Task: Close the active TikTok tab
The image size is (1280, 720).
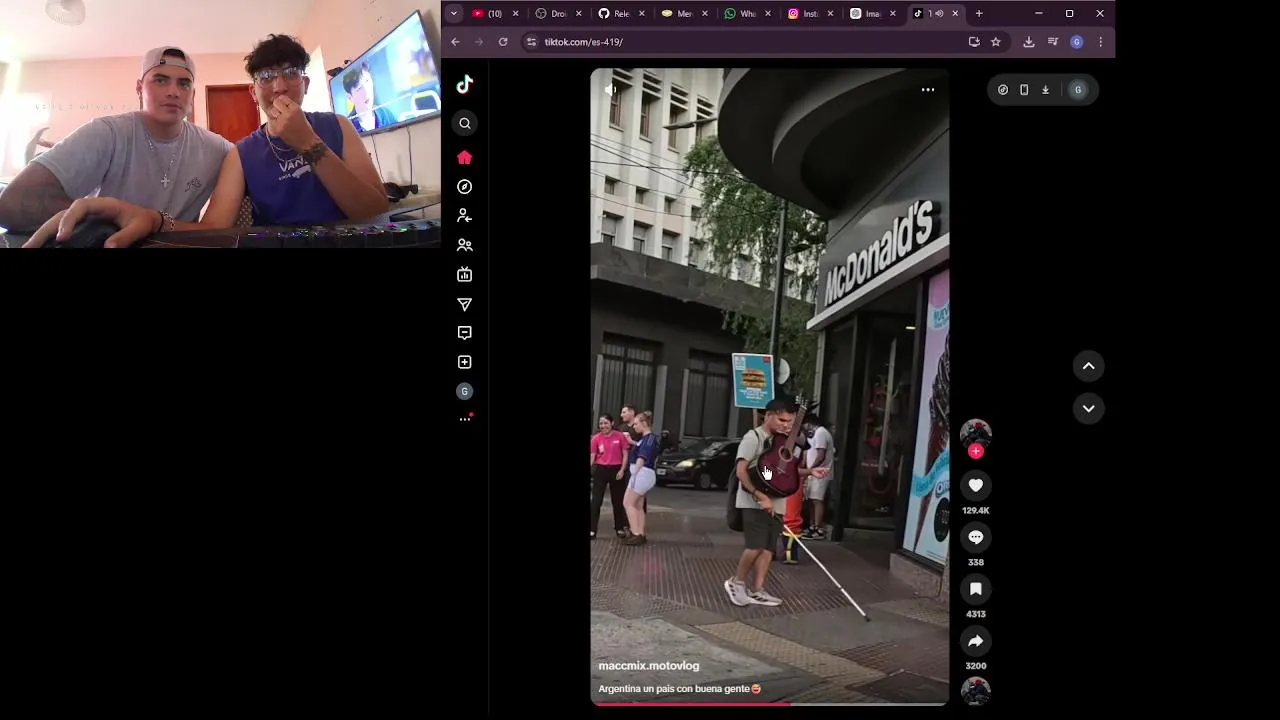Action: [955, 14]
